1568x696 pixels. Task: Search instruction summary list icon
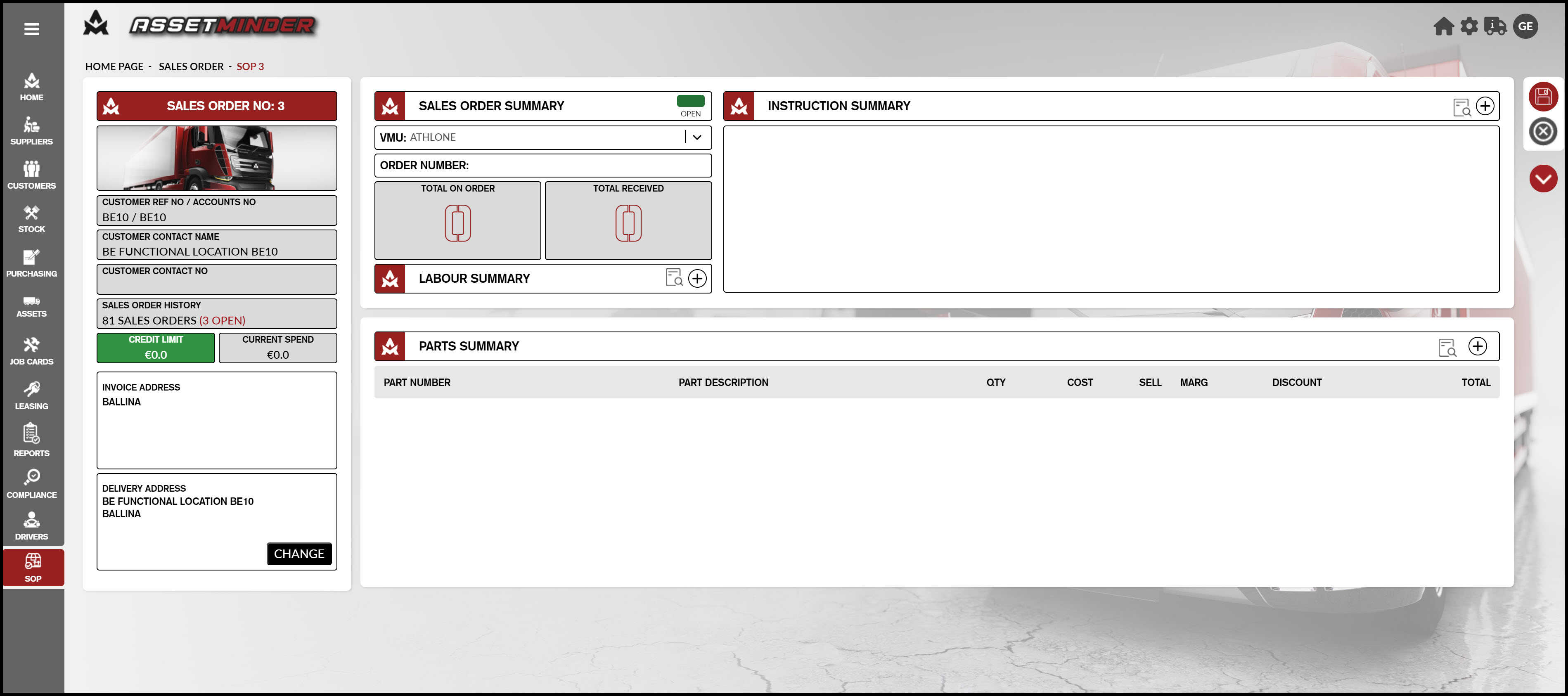[x=1462, y=107]
